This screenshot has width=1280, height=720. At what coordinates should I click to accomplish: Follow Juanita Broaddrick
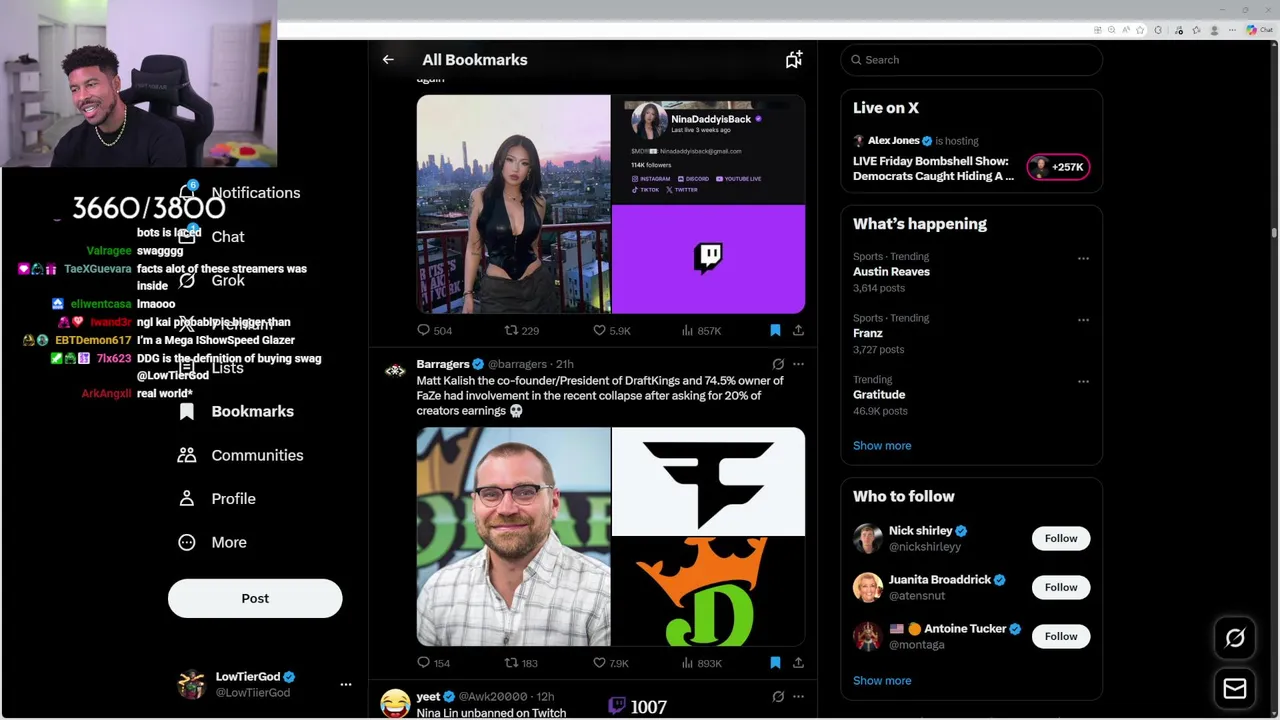[1061, 587]
